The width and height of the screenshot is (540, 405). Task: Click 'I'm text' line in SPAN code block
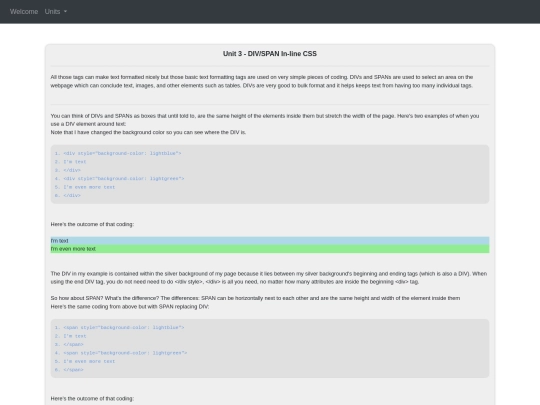[75, 336]
